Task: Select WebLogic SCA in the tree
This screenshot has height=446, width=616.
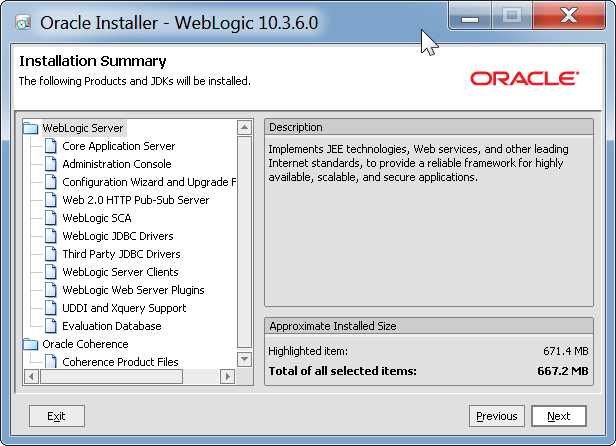Action: (97, 218)
